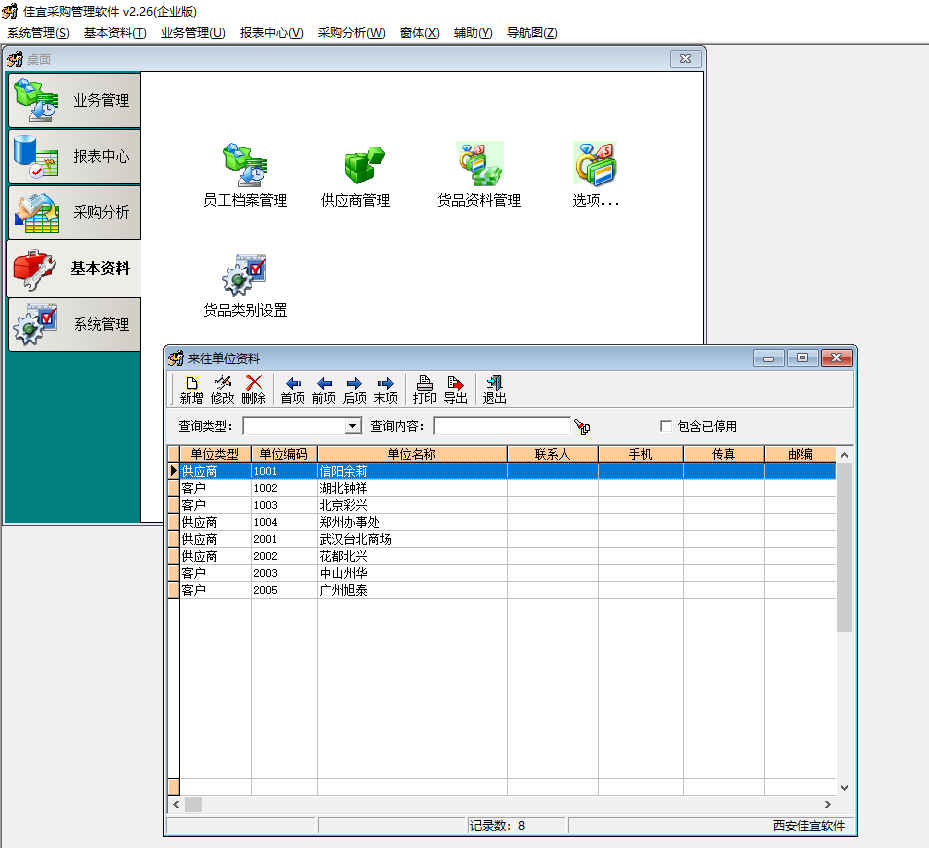Click the unit code cell 2001
The height and width of the screenshot is (848, 929).
tap(284, 539)
